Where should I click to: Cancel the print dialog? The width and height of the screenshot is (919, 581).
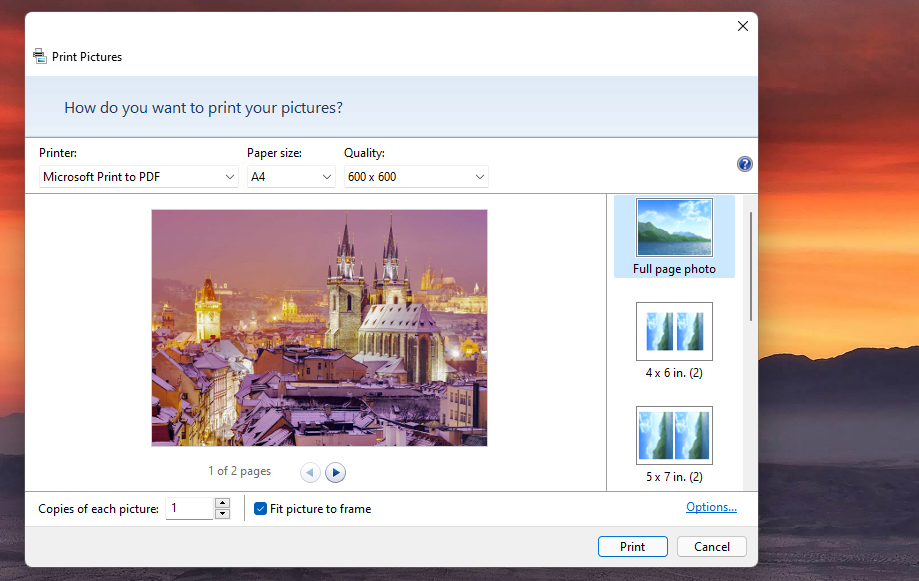point(711,546)
